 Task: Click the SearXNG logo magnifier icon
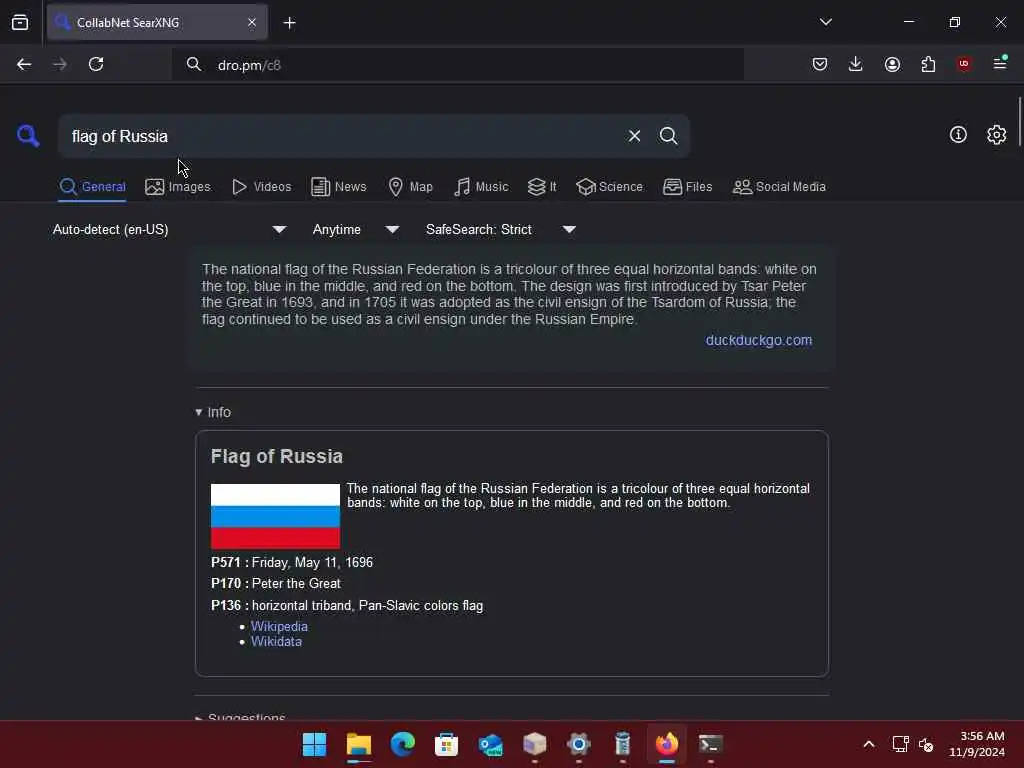[x=28, y=136]
